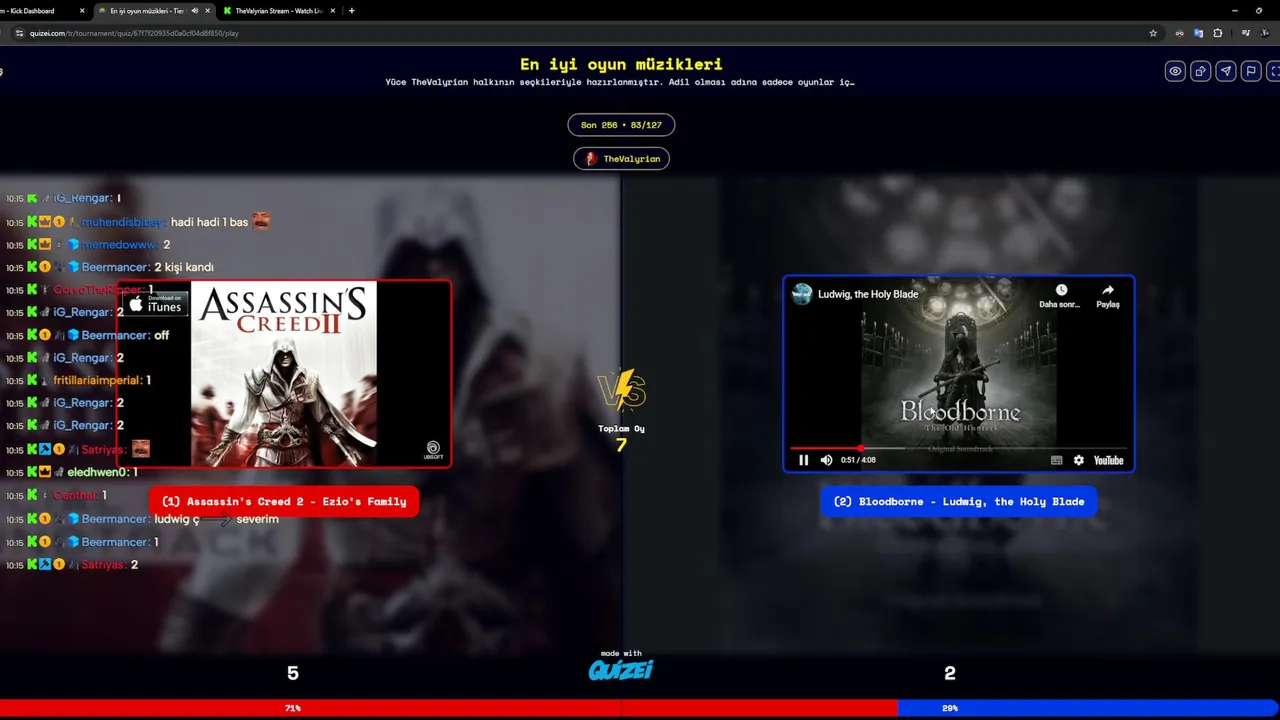Viewport: 1280px width, 720px height.
Task: Click the TheValyrian creator badge
Action: pos(621,159)
